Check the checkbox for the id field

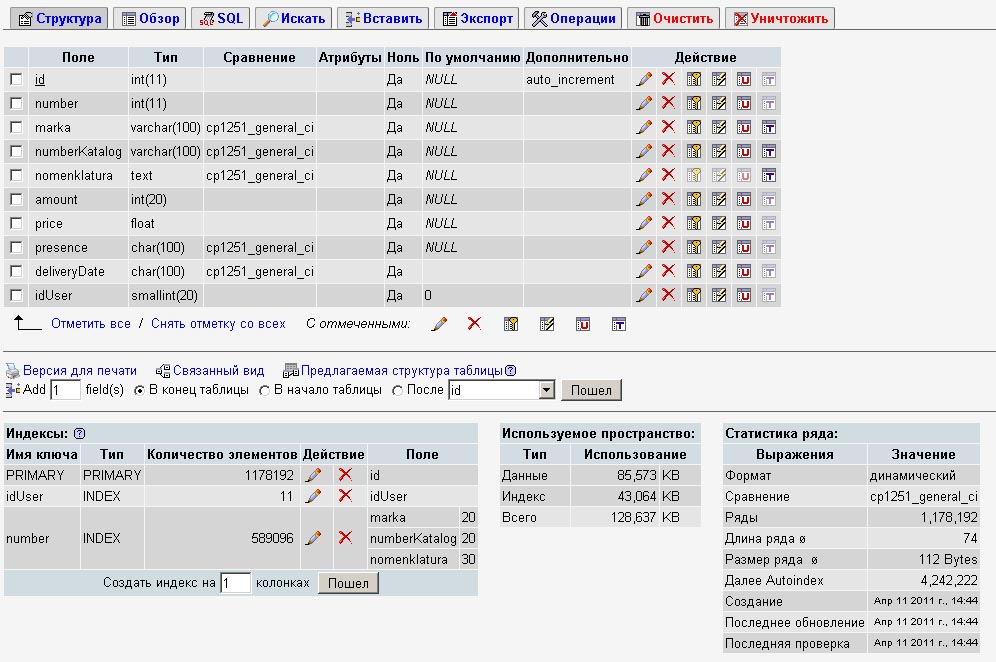[x=16, y=79]
